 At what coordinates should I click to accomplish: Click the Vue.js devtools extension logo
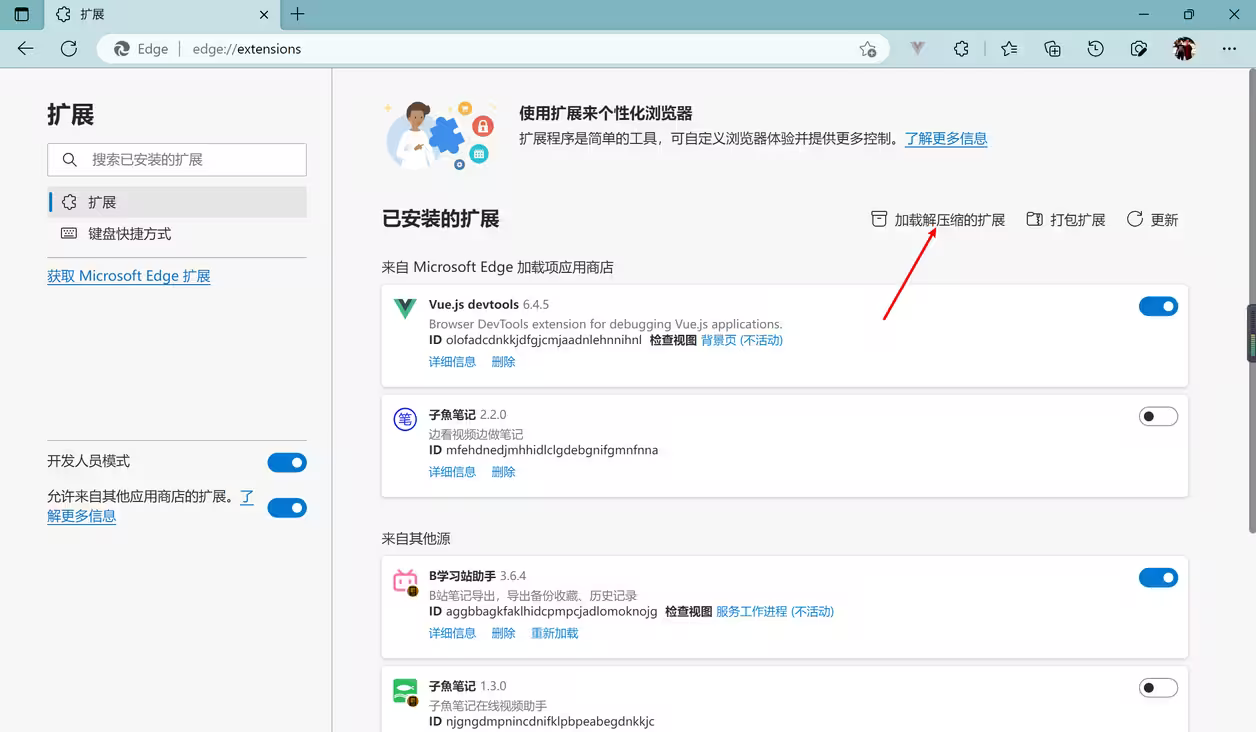tap(405, 308)
